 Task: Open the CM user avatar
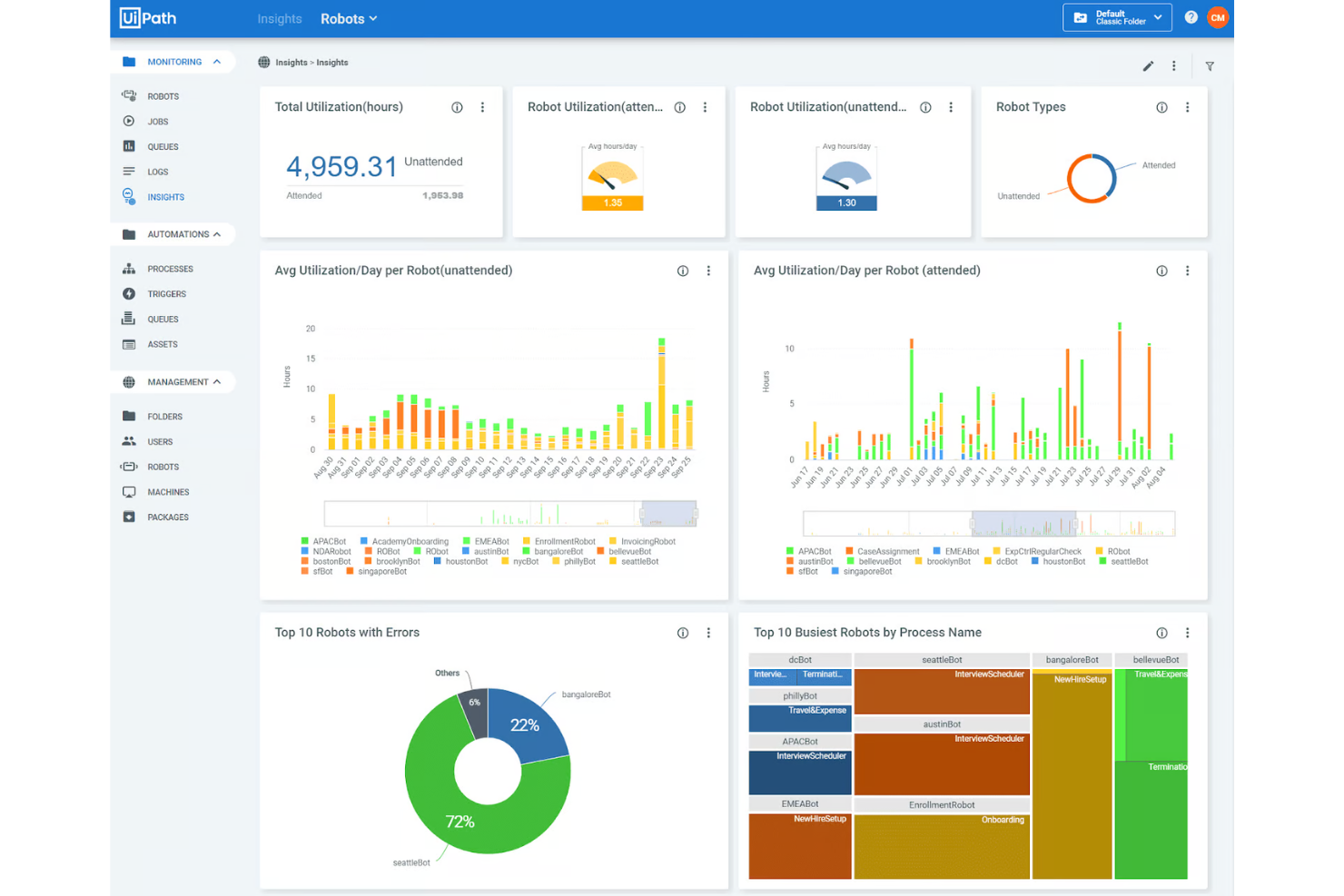[x=1218, y=17]
